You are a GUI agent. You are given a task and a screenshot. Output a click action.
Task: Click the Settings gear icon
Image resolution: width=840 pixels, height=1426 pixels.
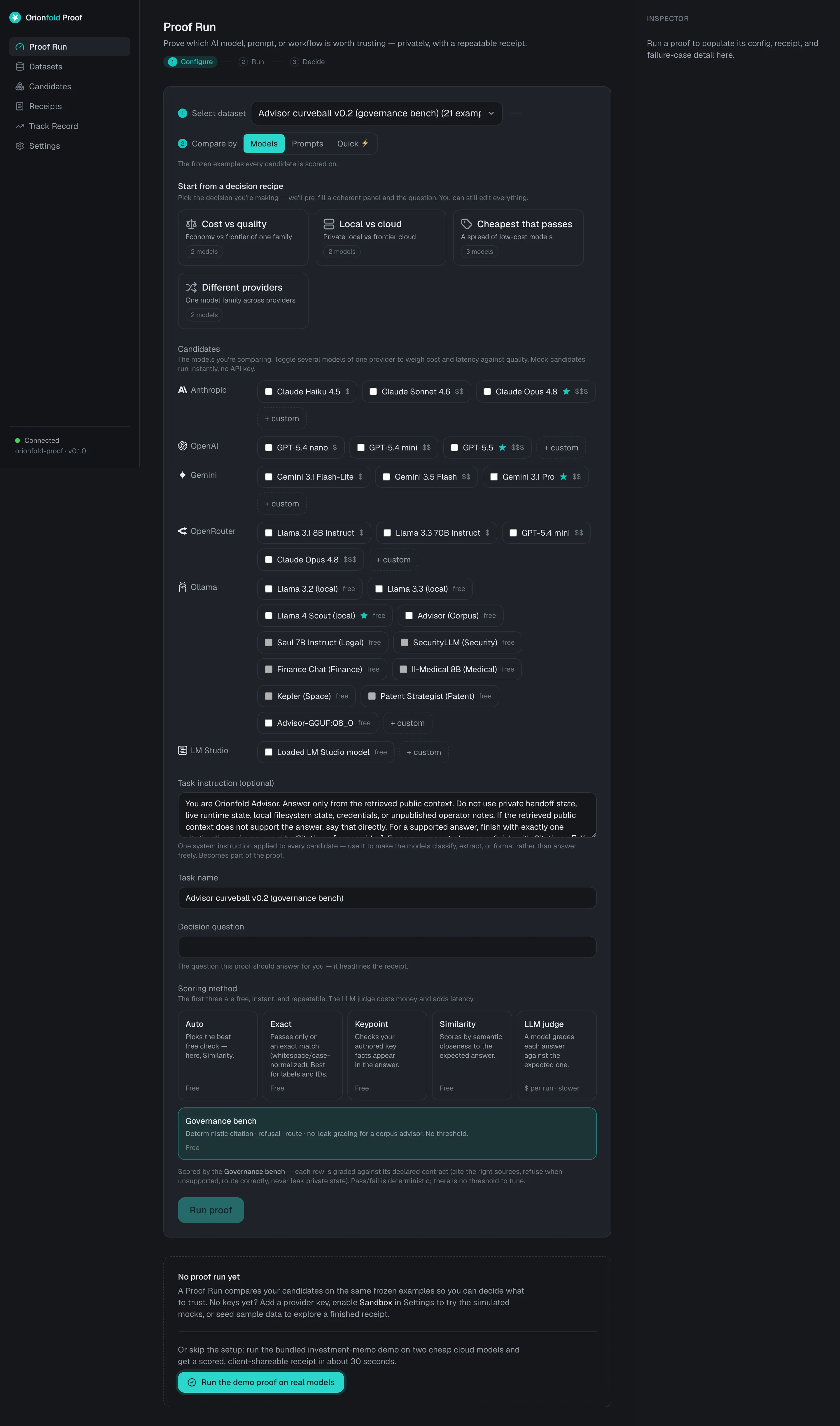pos(20,146)
